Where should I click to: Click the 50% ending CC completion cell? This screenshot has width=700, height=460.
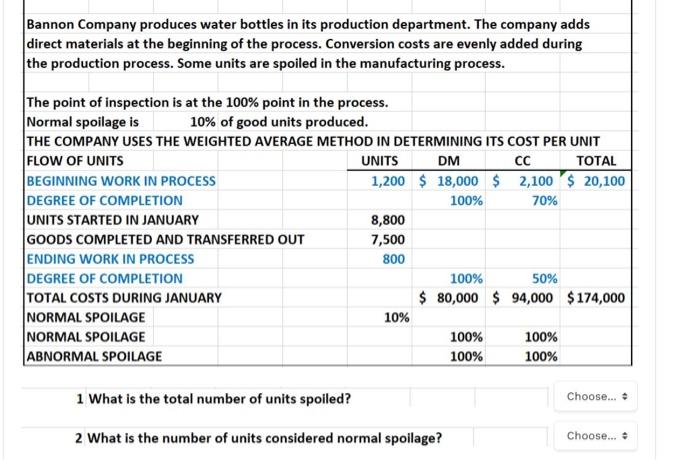[x=544, y=279]
